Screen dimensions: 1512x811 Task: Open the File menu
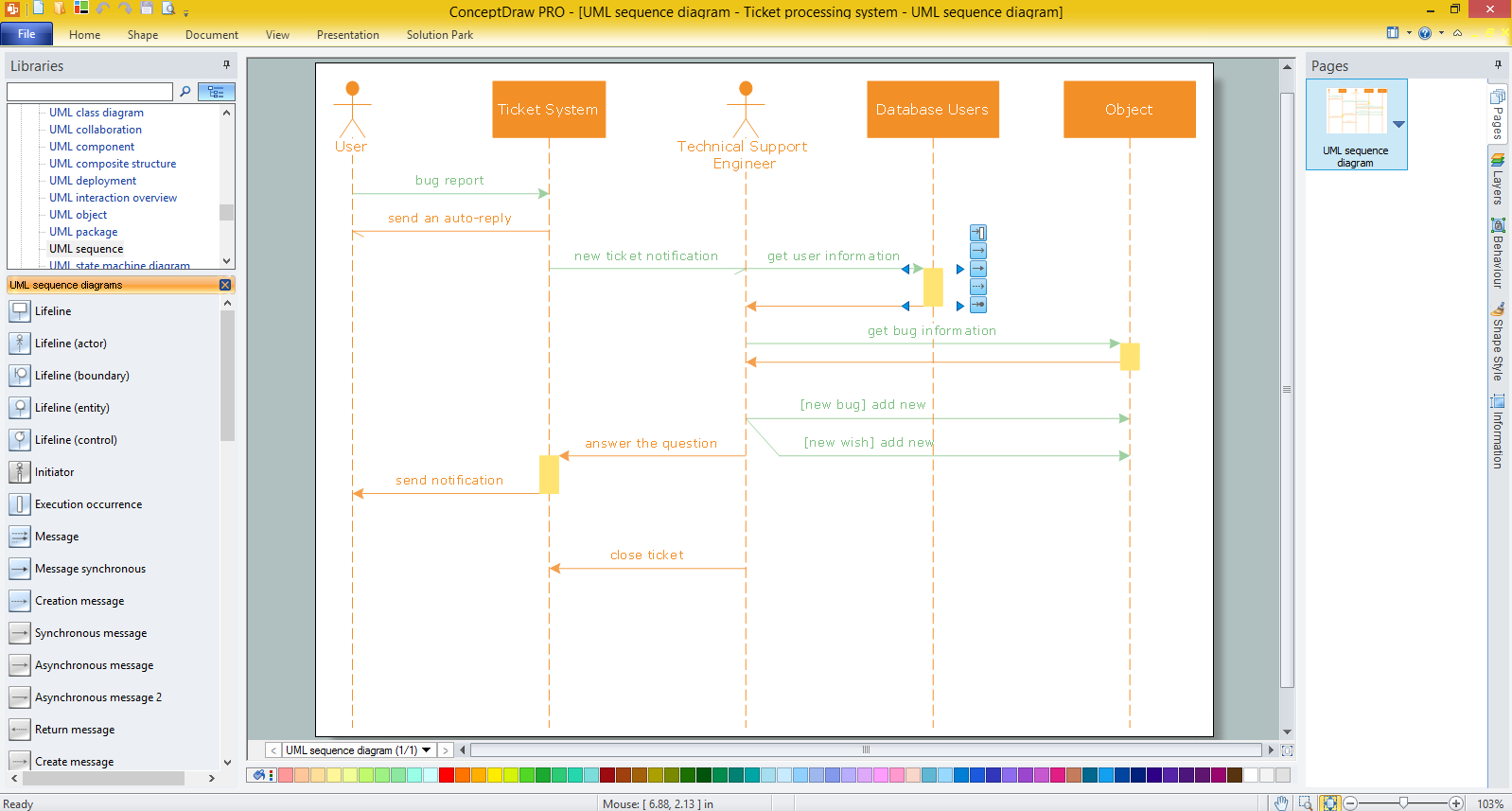(26, 34)
